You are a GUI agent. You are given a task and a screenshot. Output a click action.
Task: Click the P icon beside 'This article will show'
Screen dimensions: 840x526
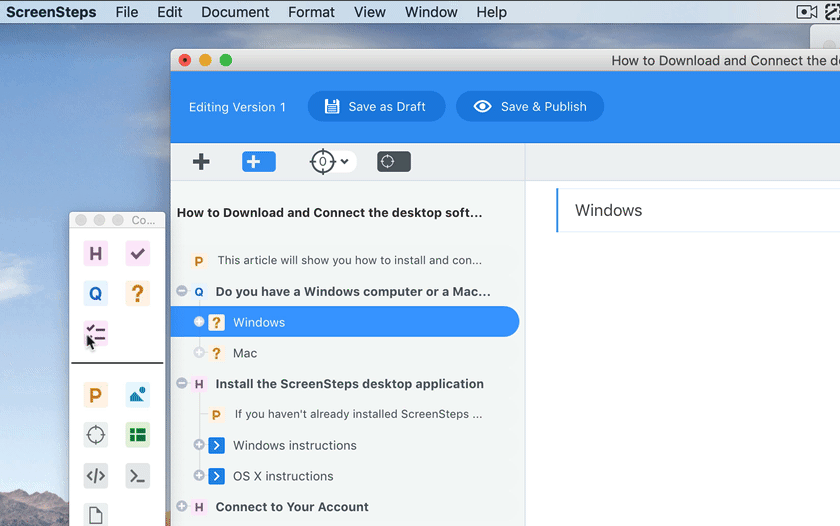pos(199,261)
